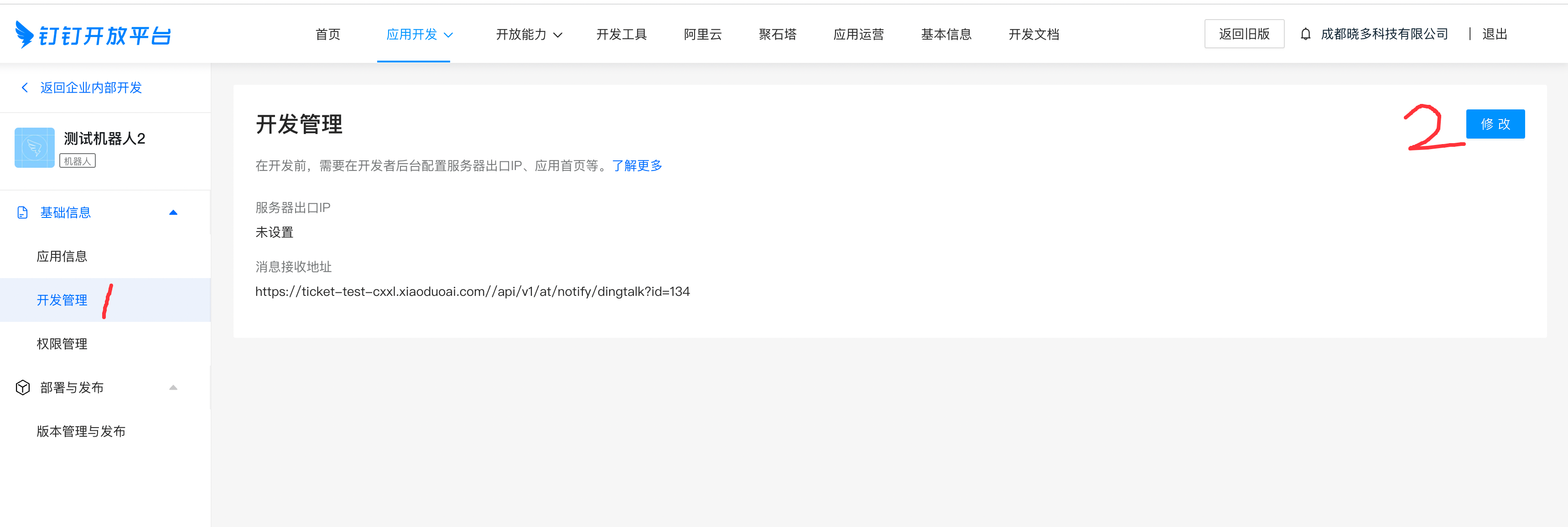Open the 聚石塔 nav item
This screenshot has height=527, width=1568.
point(777,34)
